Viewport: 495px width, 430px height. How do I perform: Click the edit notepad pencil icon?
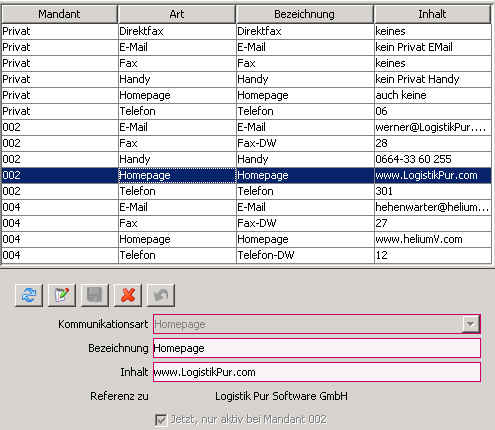click(x=62, y=295)
